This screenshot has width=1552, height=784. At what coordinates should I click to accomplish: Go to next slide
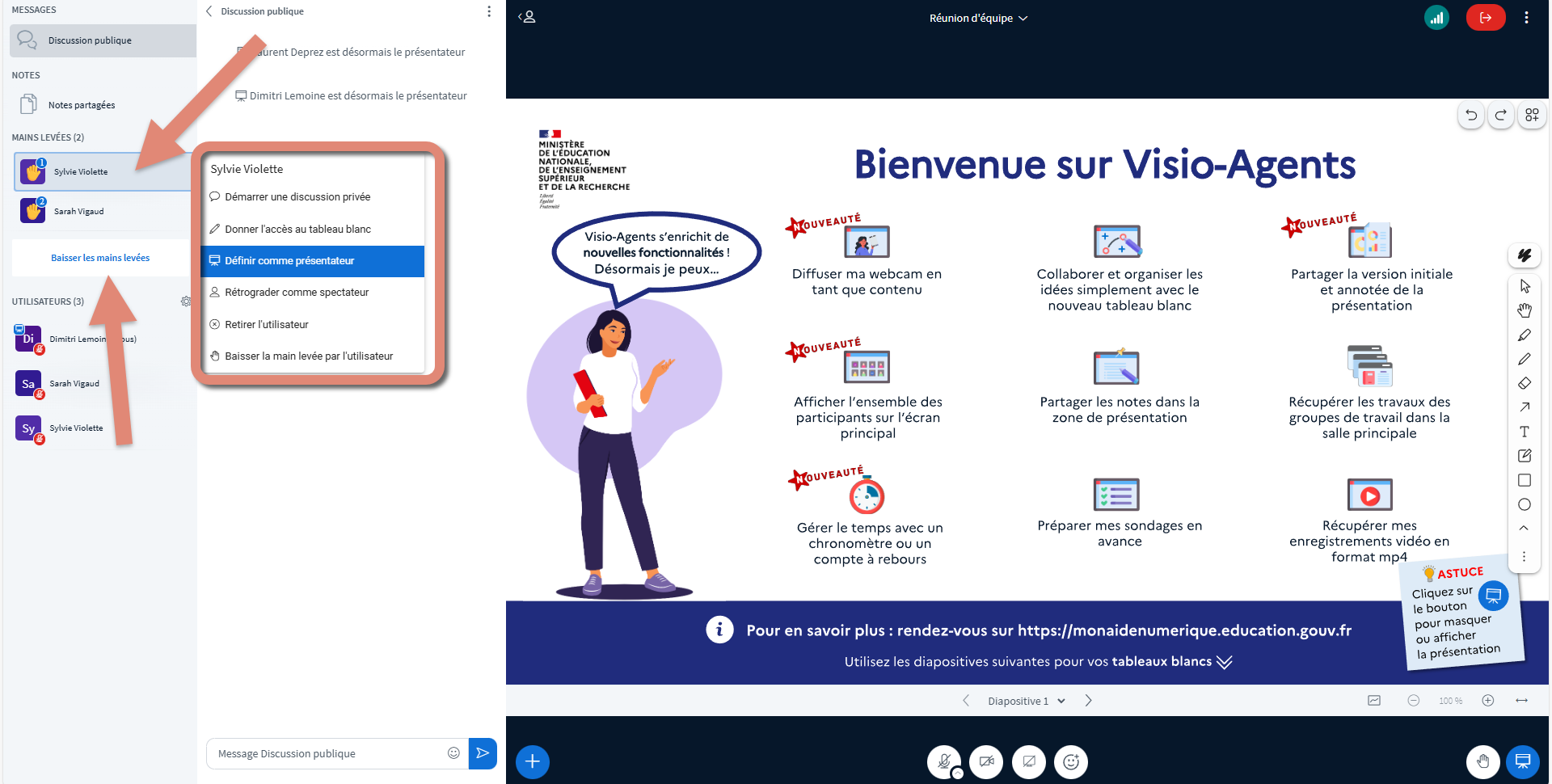point(1088,701)
